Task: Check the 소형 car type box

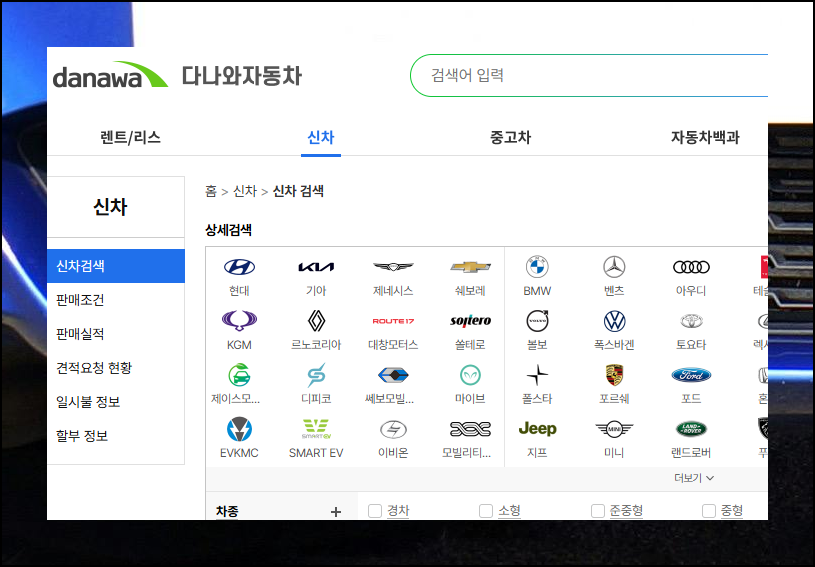Action: pyautogui.click(x=486, y=511)
